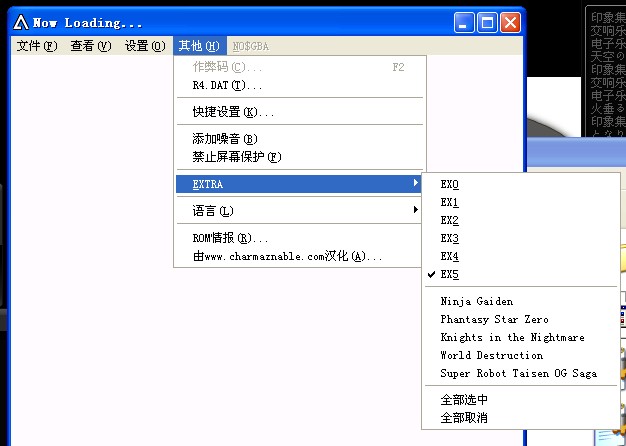This screenshot has width=626, height=446.
Task: Select the EX3 option
Action: pyautogui.click(x=521, y=238)
